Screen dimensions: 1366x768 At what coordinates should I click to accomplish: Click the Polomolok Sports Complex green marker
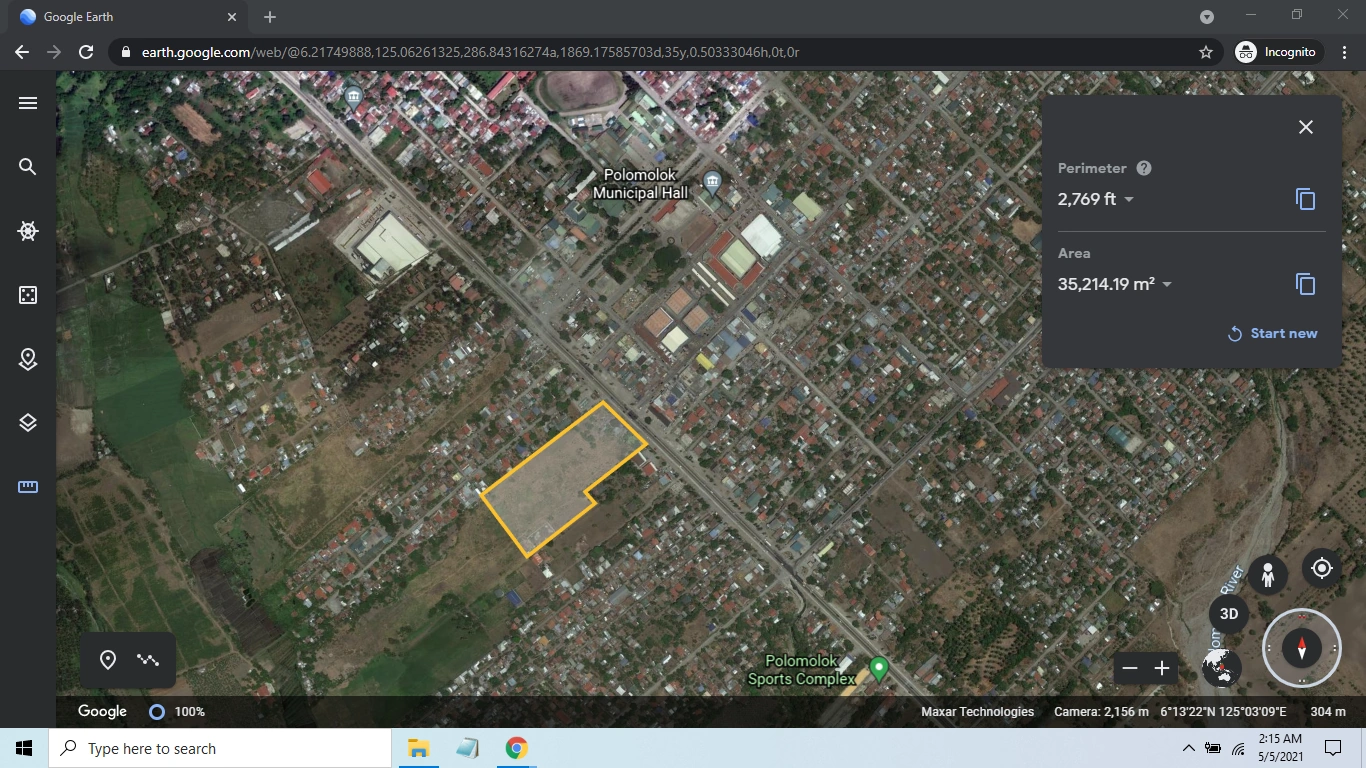(879, 668)
